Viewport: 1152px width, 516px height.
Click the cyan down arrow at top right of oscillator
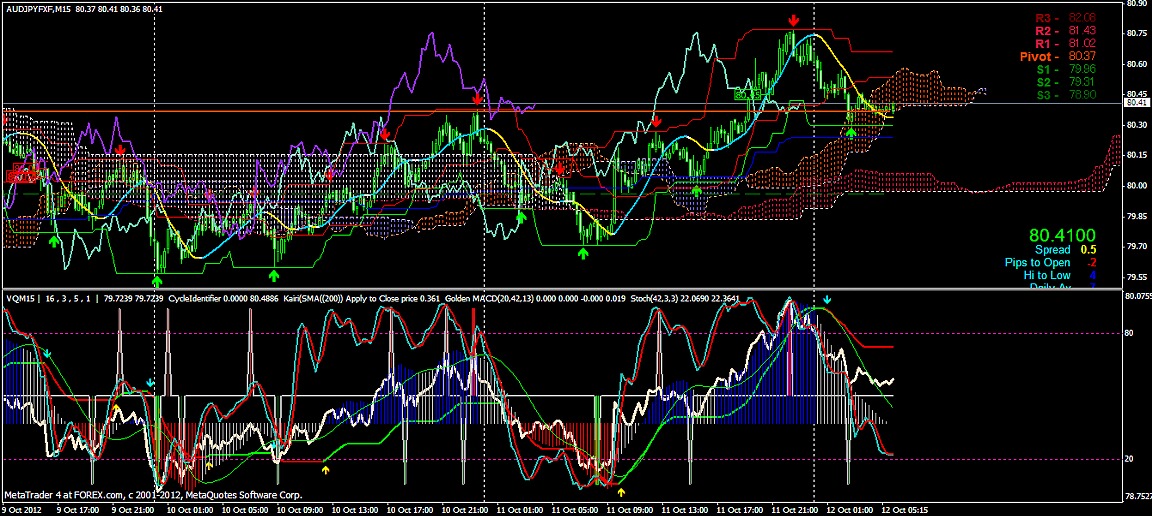click(827, 300)
